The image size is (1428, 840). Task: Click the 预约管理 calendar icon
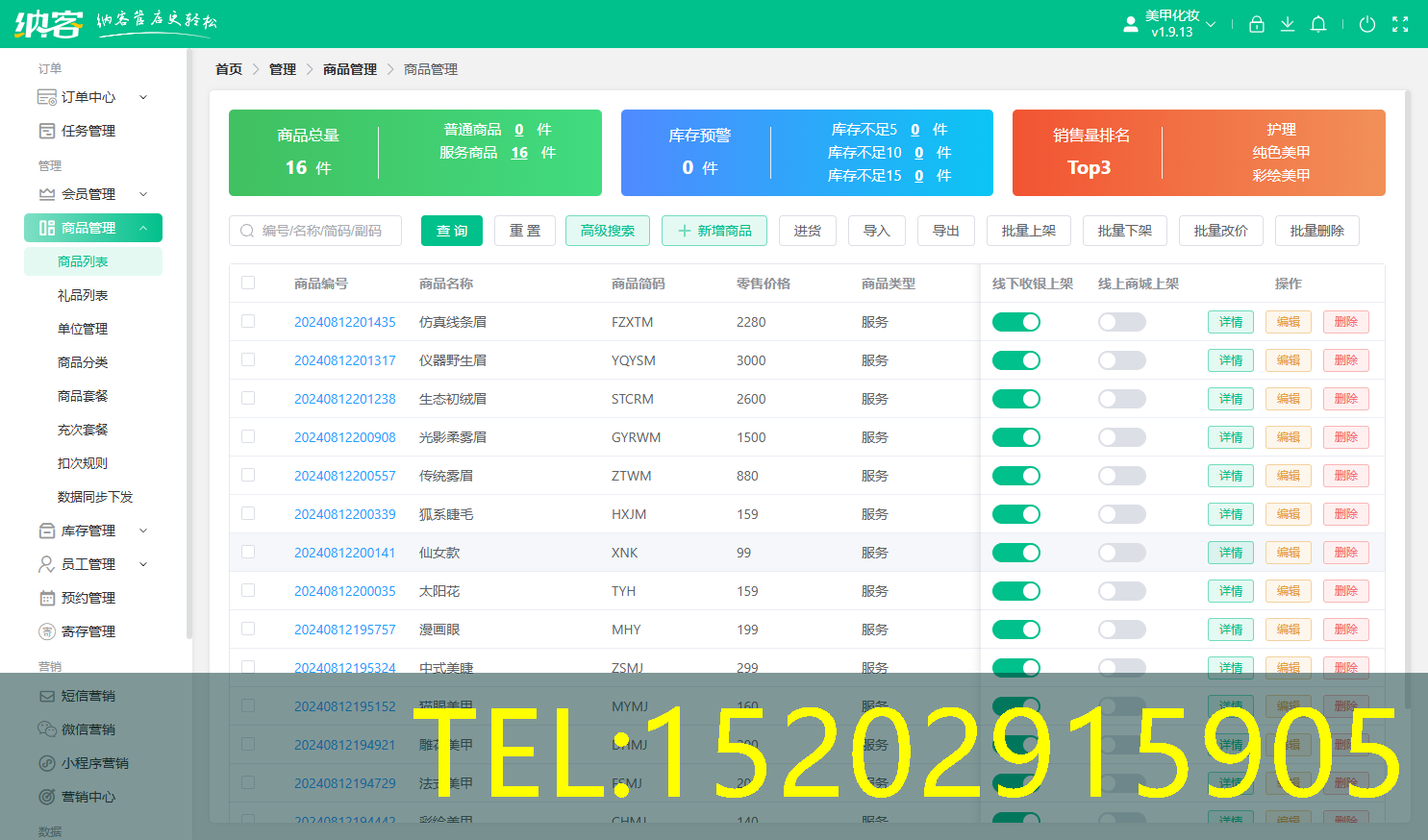46,598
